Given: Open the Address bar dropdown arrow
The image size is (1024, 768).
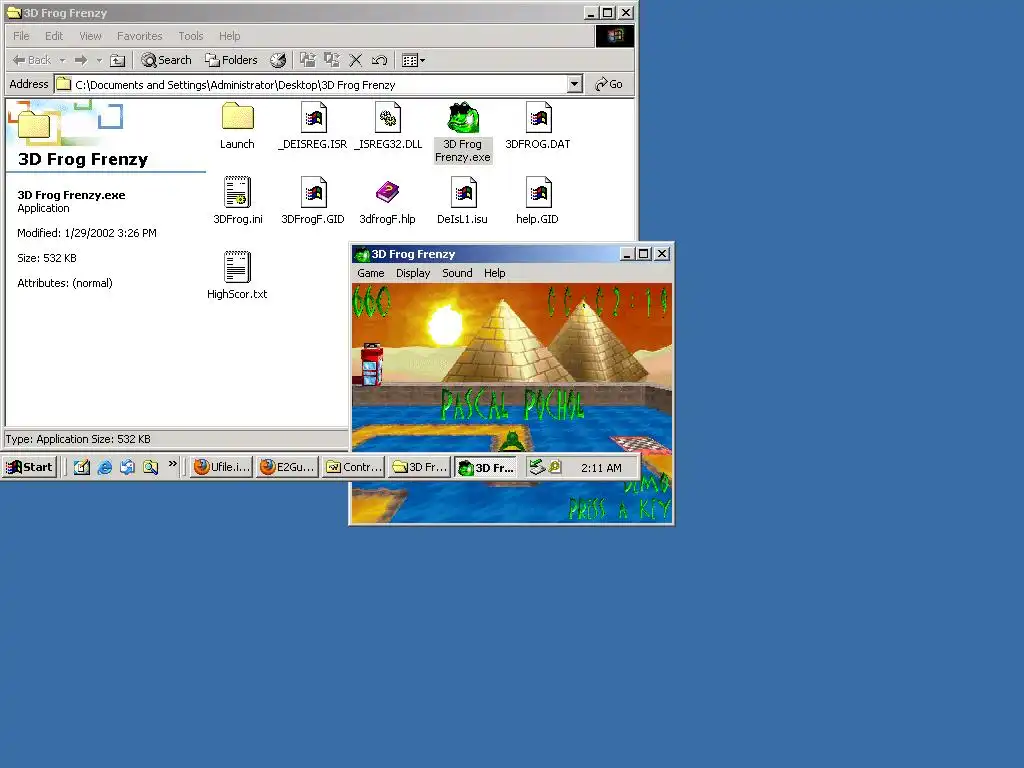Looking at the screenshot, I should 574,84.
